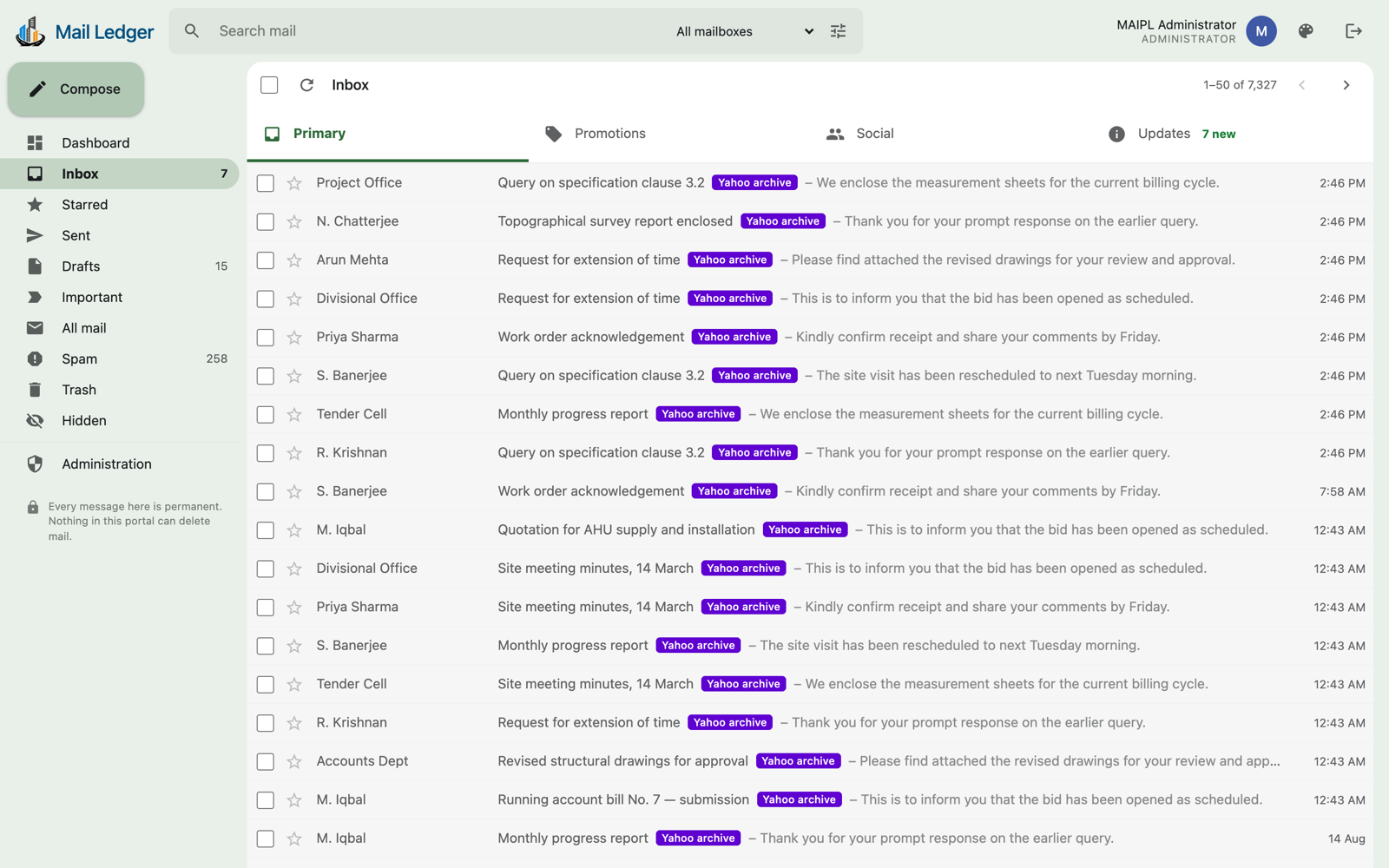
Task: Switch to the Social tab
Action: (951, 134)
